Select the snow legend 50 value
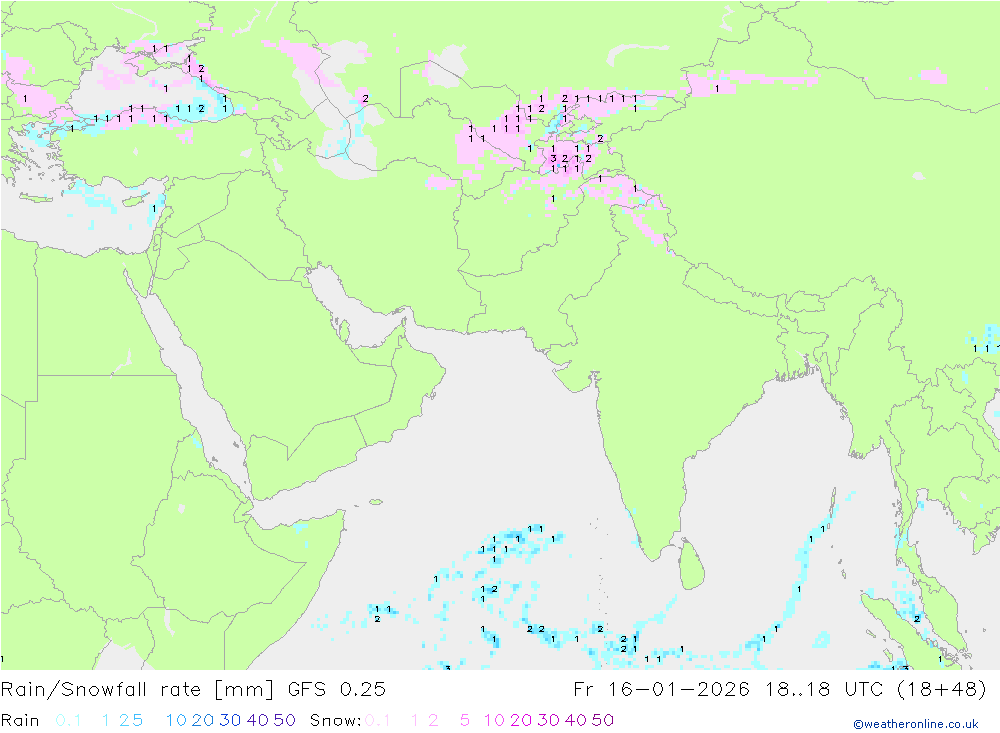Image resolution: width=1000 pixels, height=733 pixels. click(603, 720)
